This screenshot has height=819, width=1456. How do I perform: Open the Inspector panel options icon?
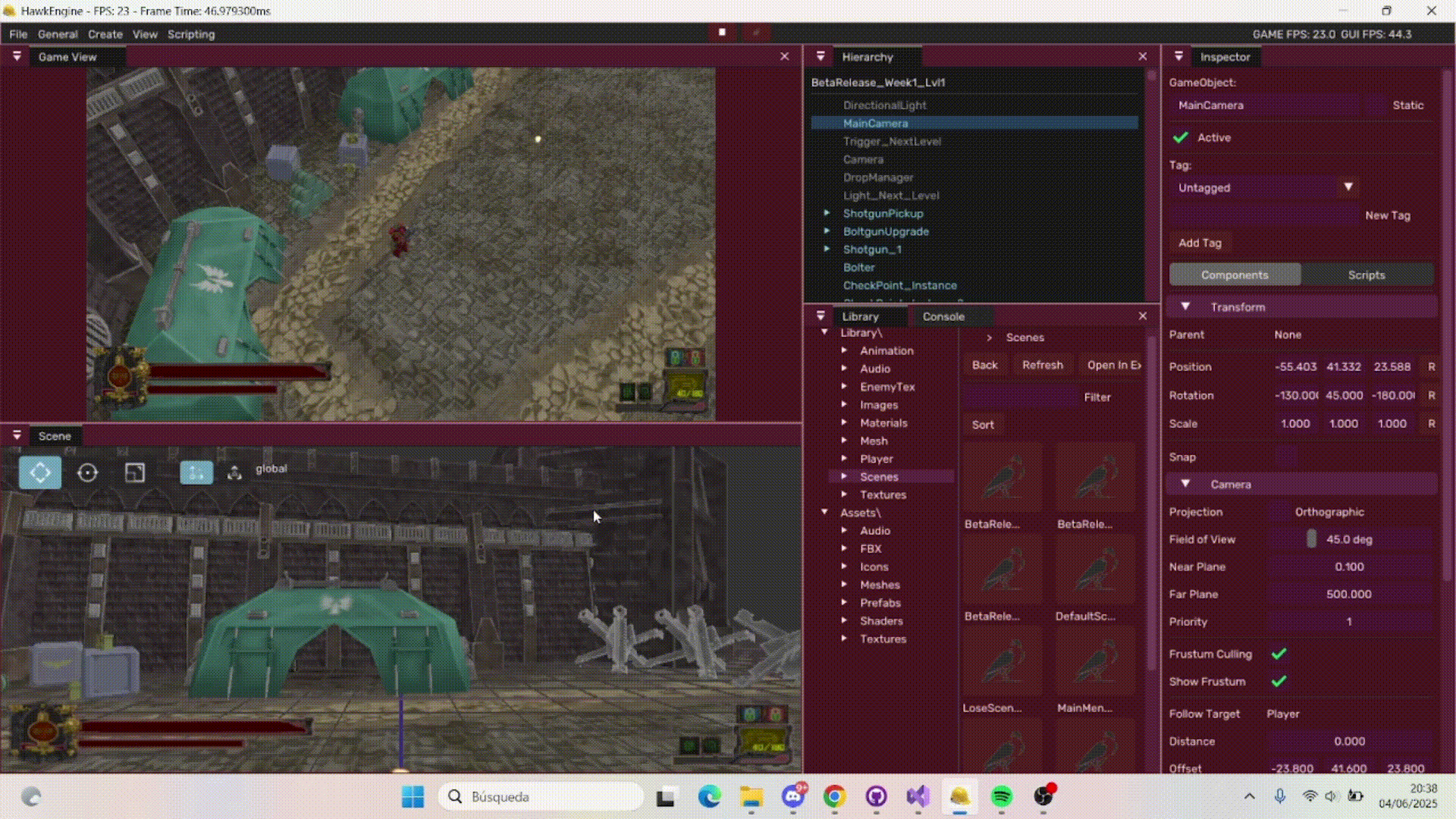click(x=1178, y=56)
